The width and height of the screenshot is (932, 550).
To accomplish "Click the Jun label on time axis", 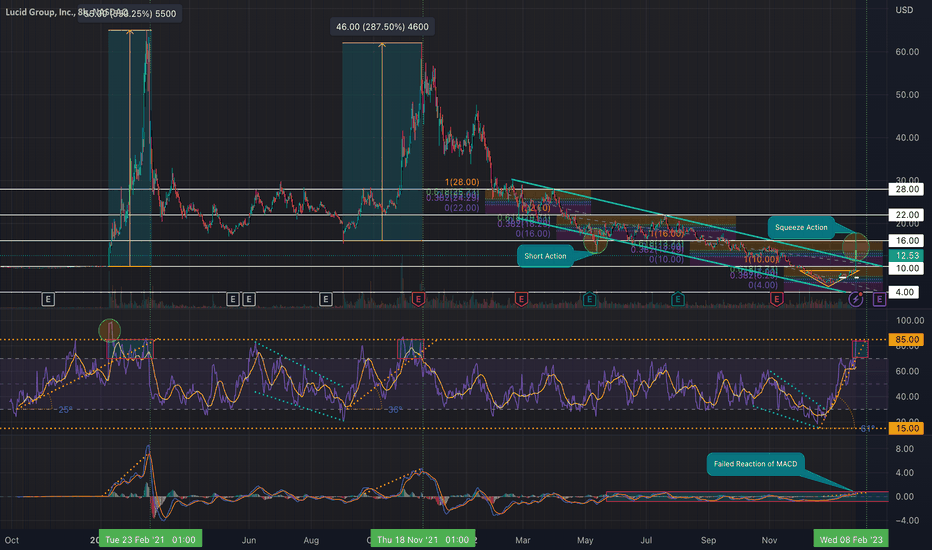I will tap(249, 540).
